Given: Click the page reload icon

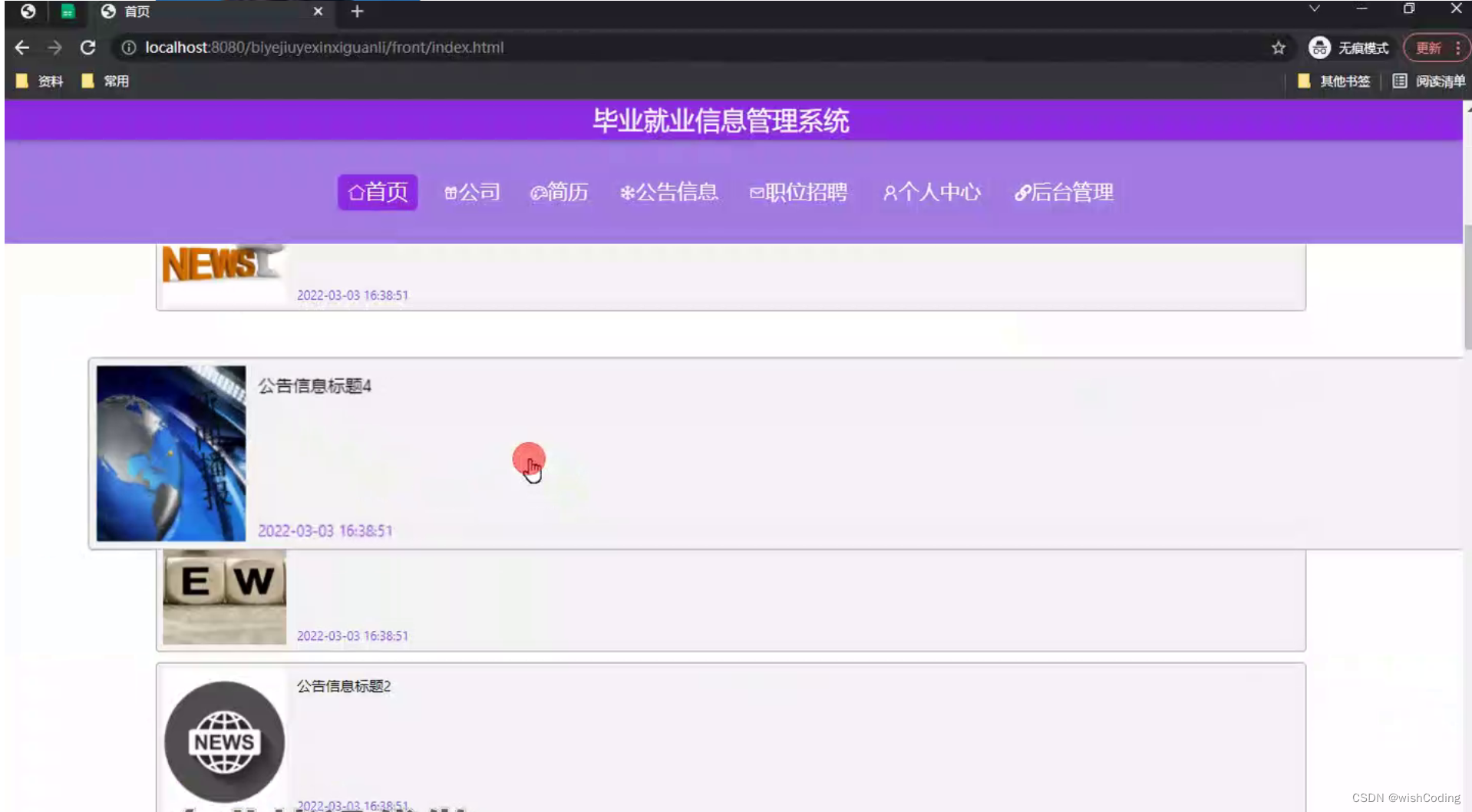Looking at the screenshot, I should (88, 47).
